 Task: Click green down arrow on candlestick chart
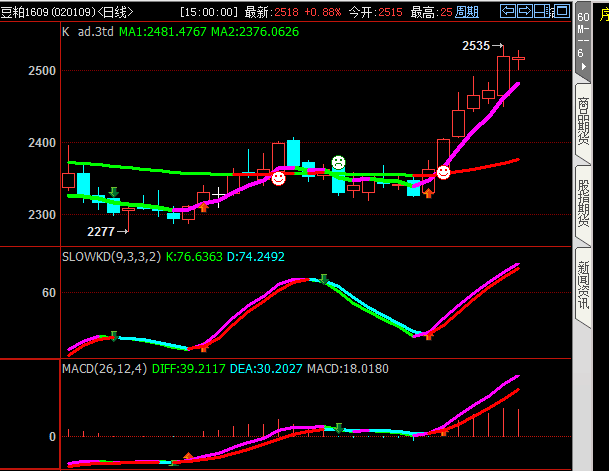[113, 192]
